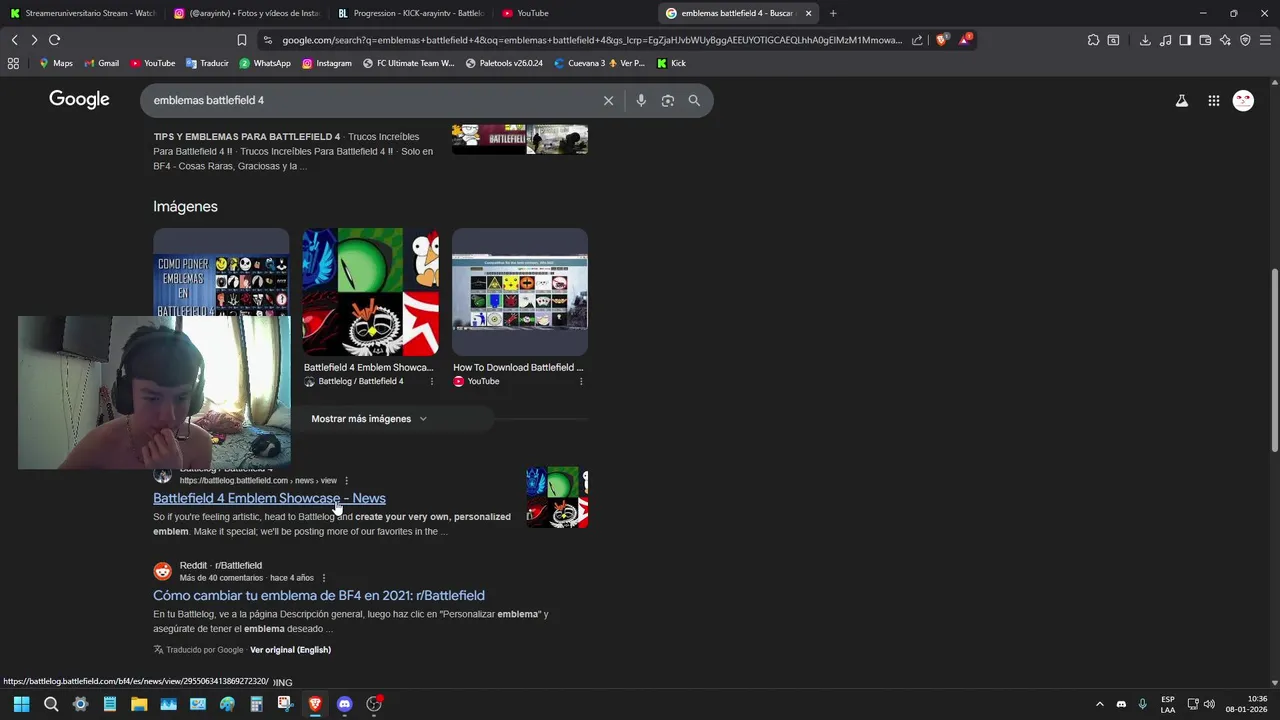Submit the search with the magnifier icon
This screenshot has height=720, width=1280.
(x=694, y=100)
